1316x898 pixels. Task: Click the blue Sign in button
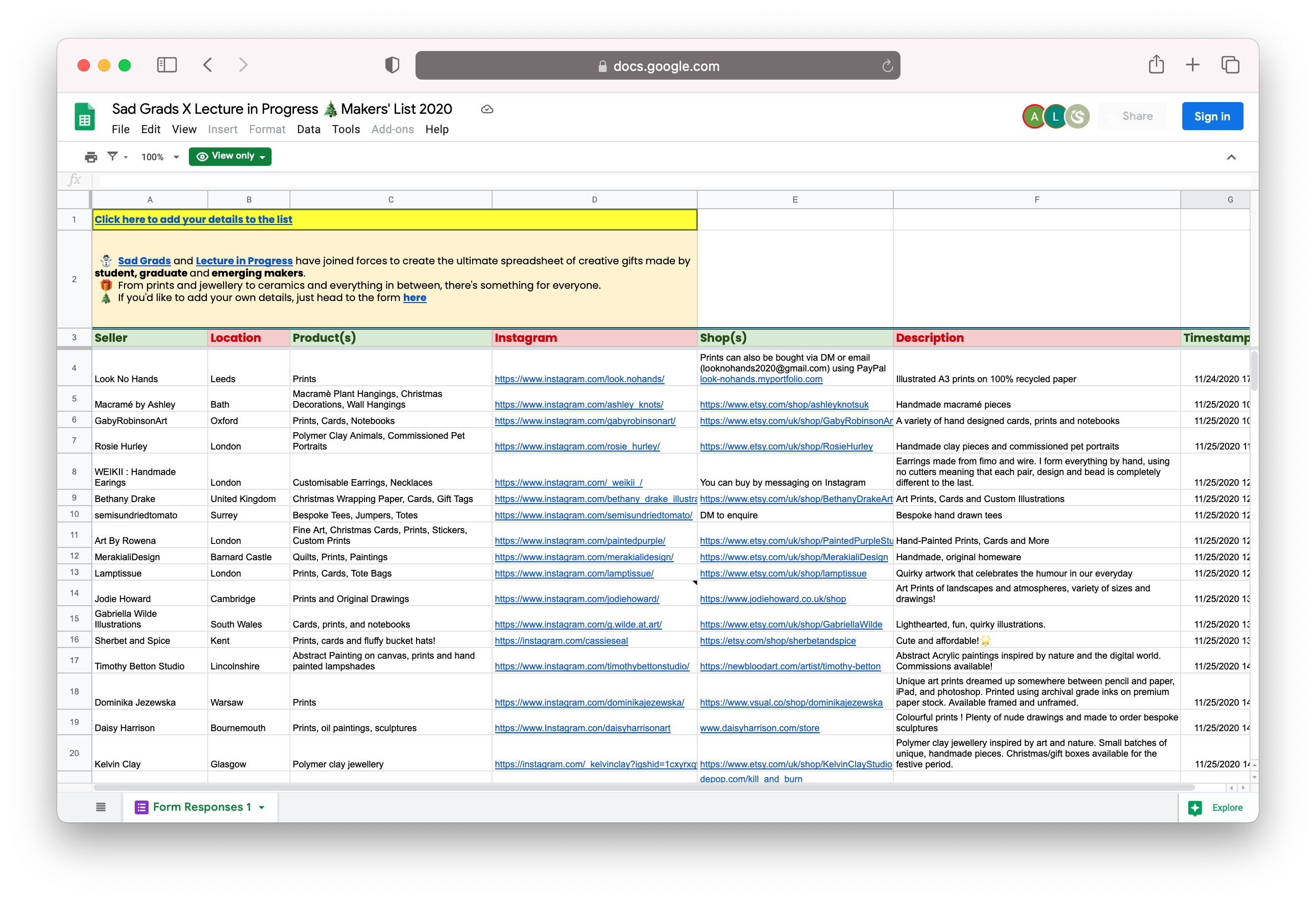pos(1212,116)
